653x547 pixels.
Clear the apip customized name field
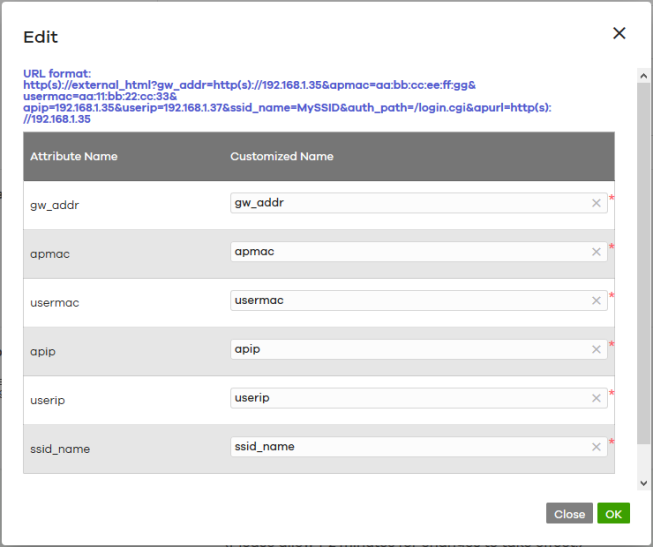pyautogui.click(x=596, y=349)
